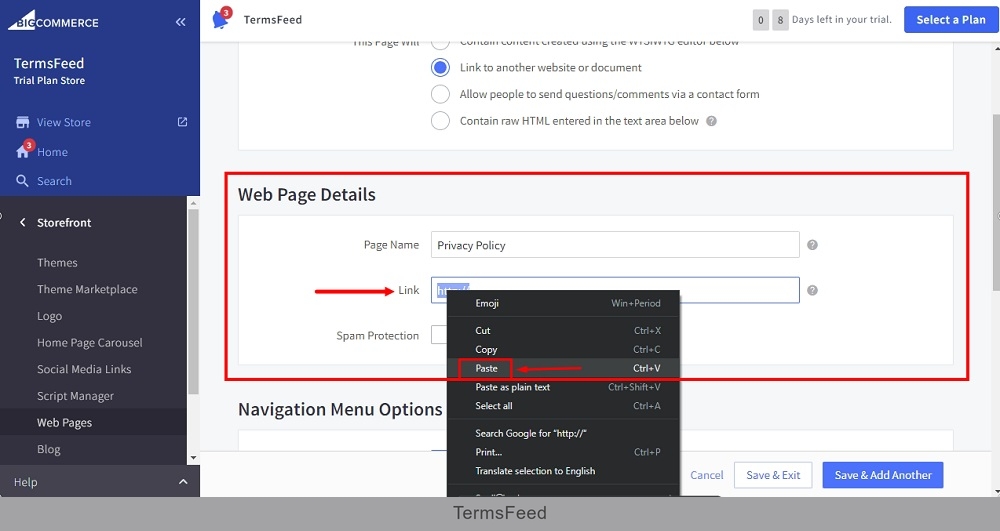Open Theme Marketplace
Screen dimensions: 1000x531
tap(87, 289)
